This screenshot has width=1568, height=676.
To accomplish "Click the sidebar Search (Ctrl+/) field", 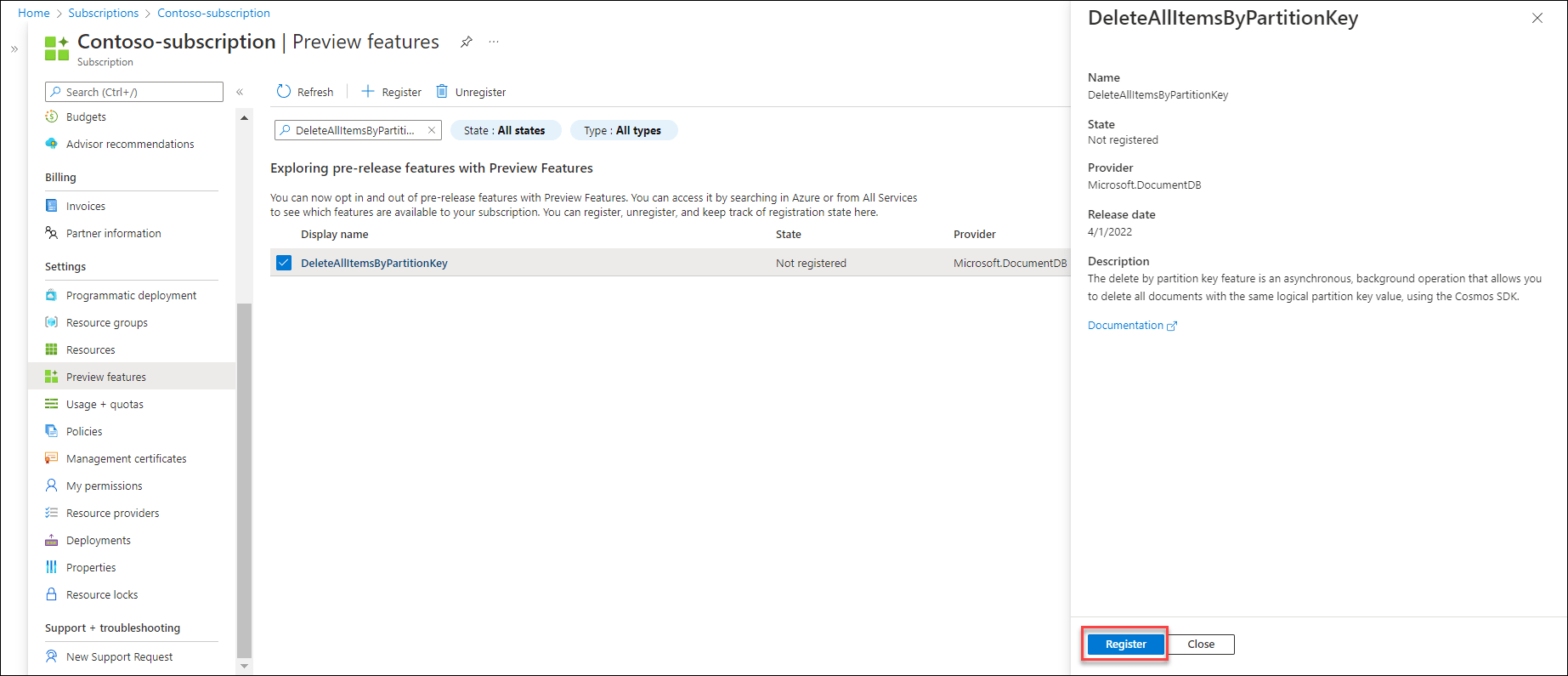I will 134,92.
